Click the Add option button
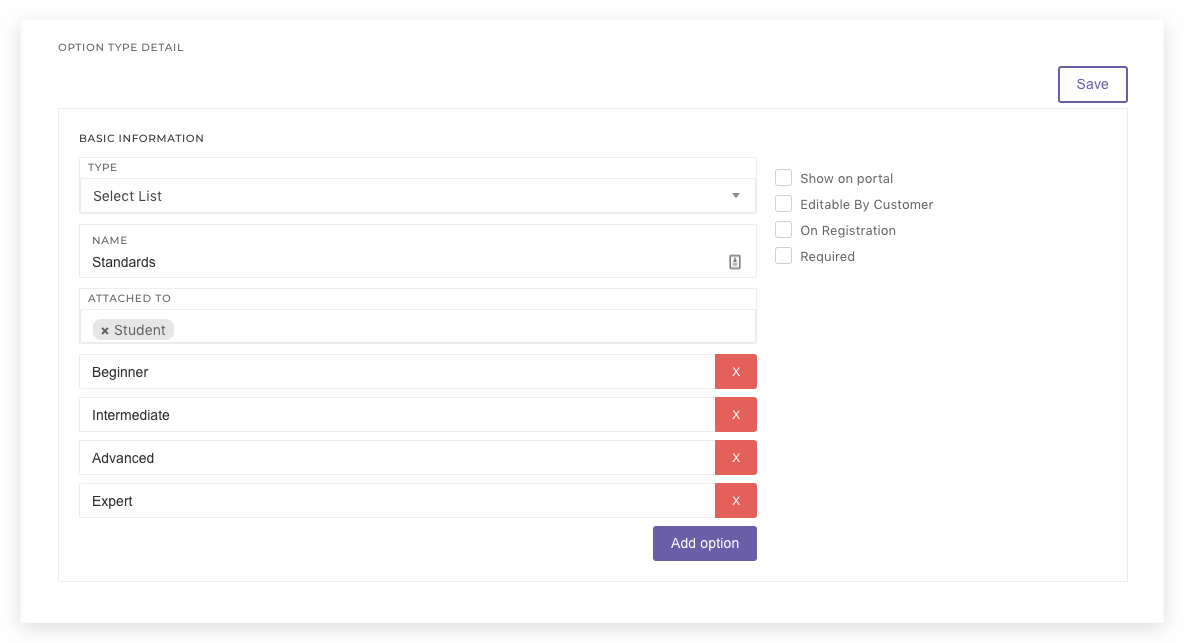The height and width of the screenshot is (643, 1184). tap(705, 543)
